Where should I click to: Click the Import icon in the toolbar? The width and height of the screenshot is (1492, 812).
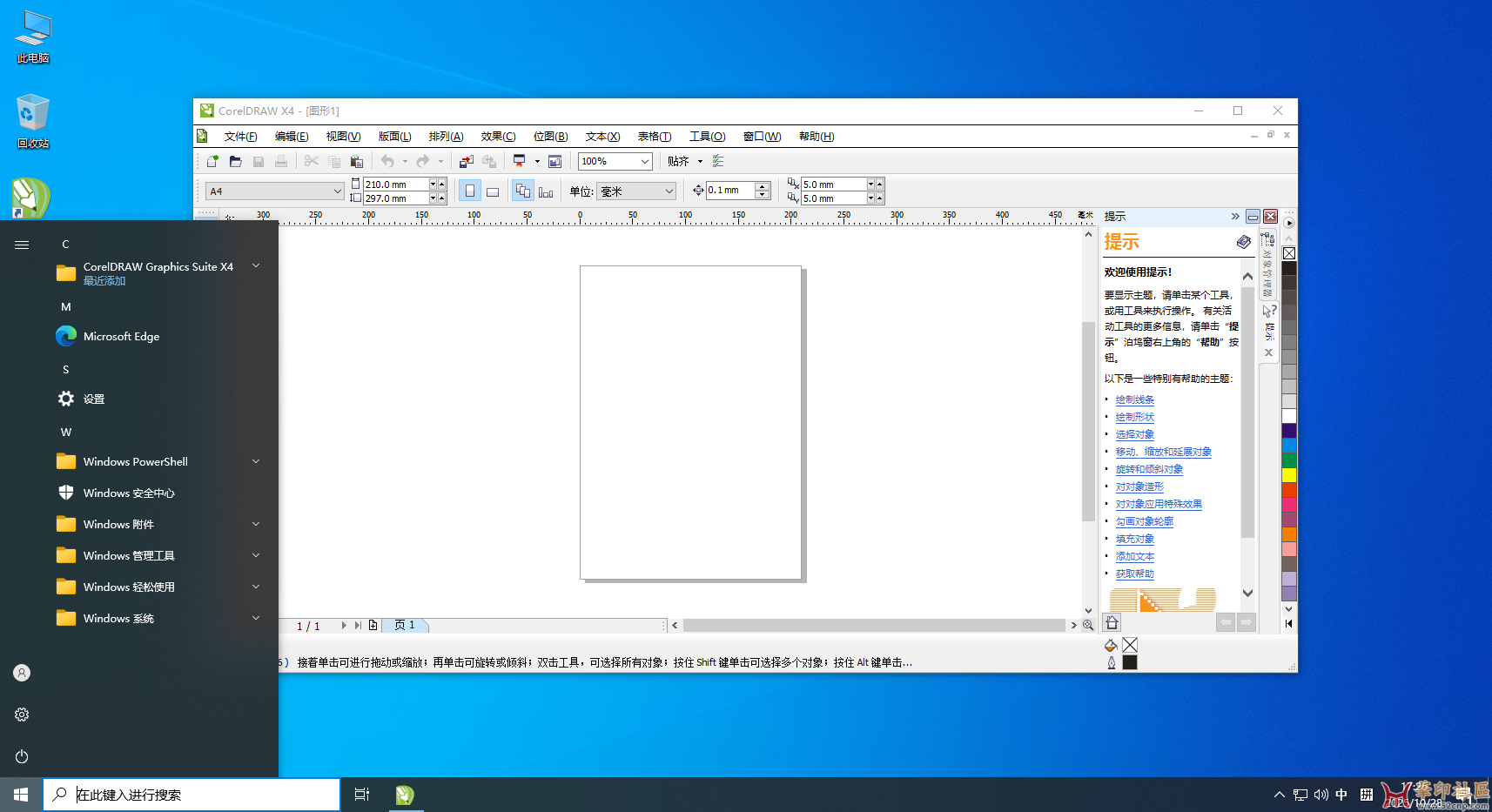click(465, 161)
